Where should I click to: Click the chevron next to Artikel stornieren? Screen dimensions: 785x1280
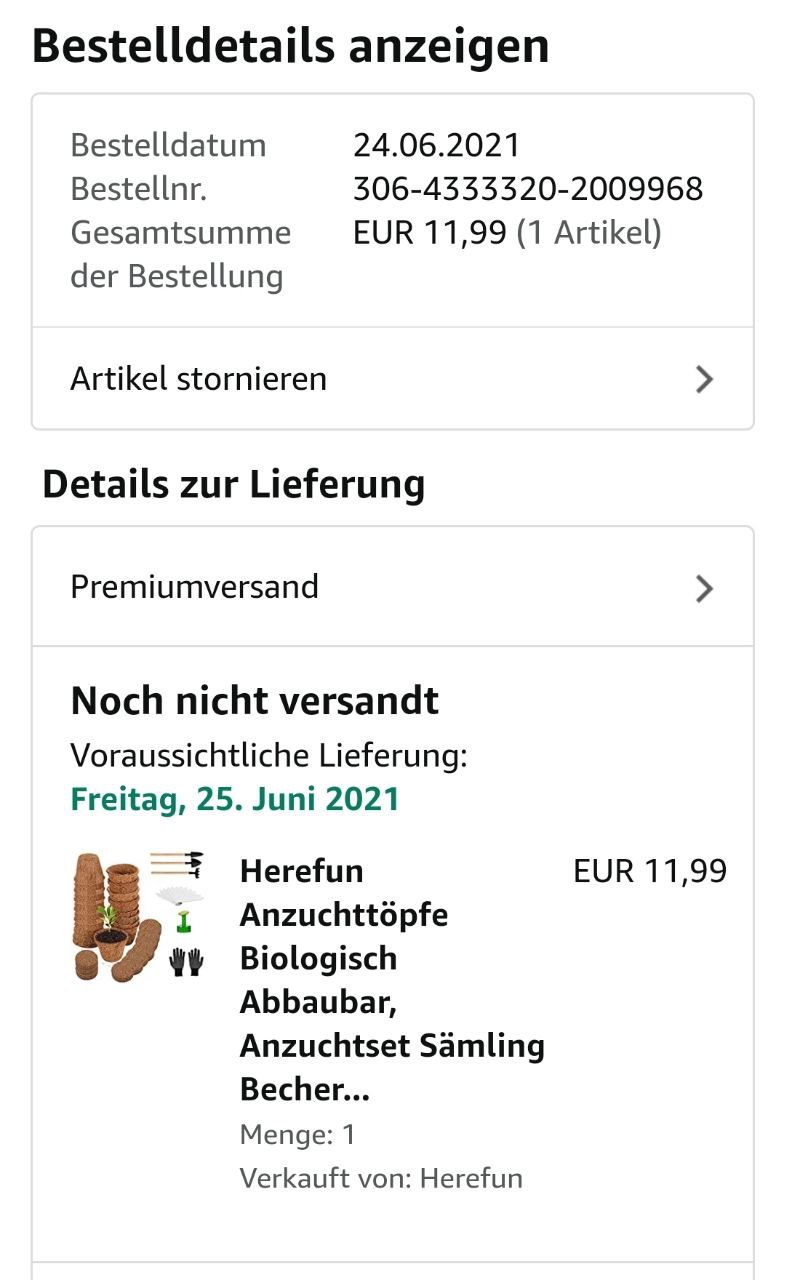click(x=704, y=379)
